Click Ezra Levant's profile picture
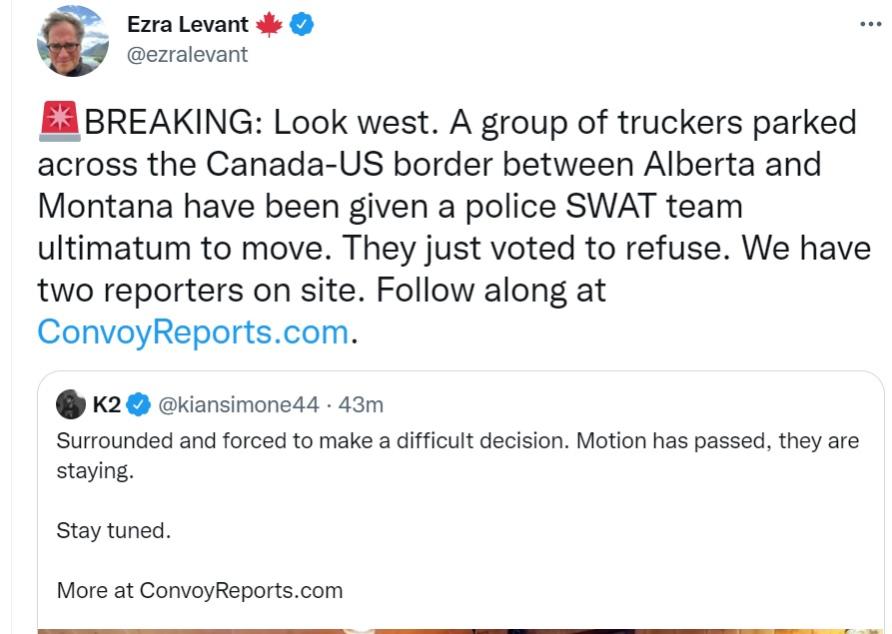The image size is (892, 634). tap(72, 41)
